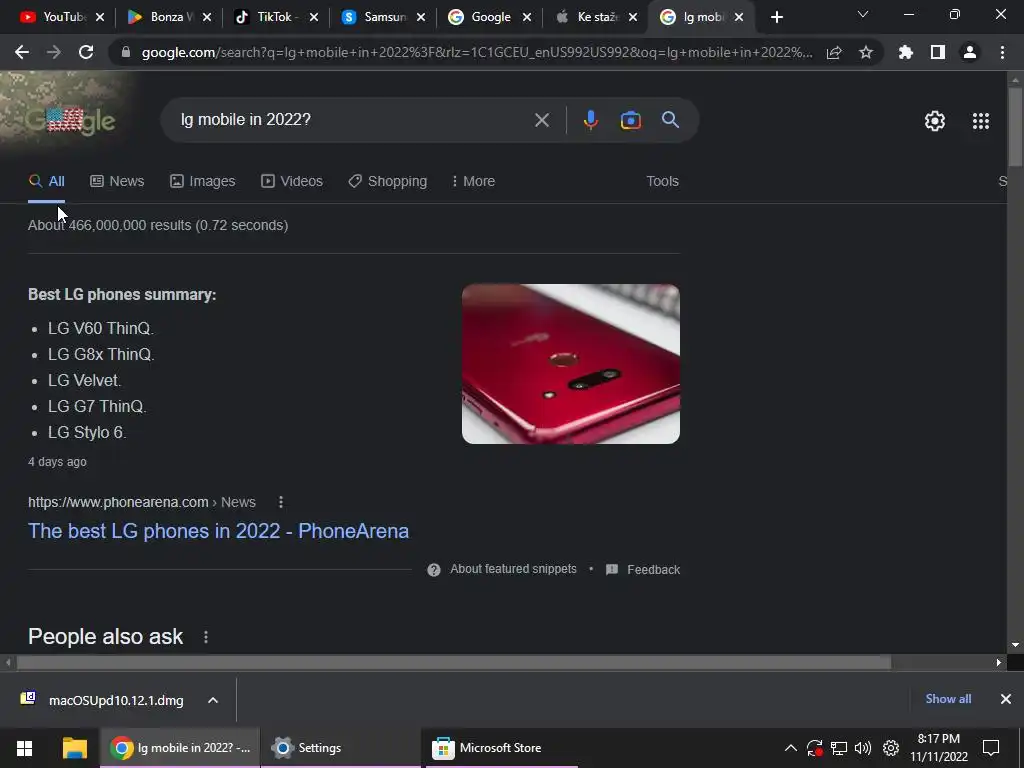This screenshot has height=768, width=1024.
Task: Reload the current Google search page
Action: pyautogui.click(x=86, y=52)
